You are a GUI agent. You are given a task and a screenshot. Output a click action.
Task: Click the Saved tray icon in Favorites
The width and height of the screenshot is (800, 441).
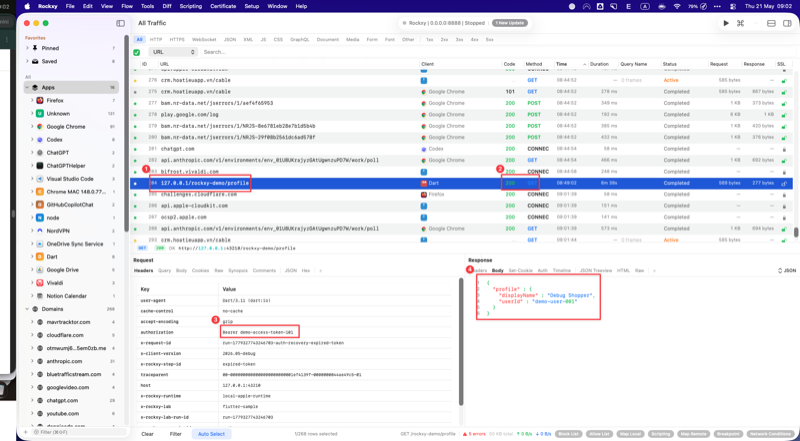pyautogui.click(x=35, y=61)
